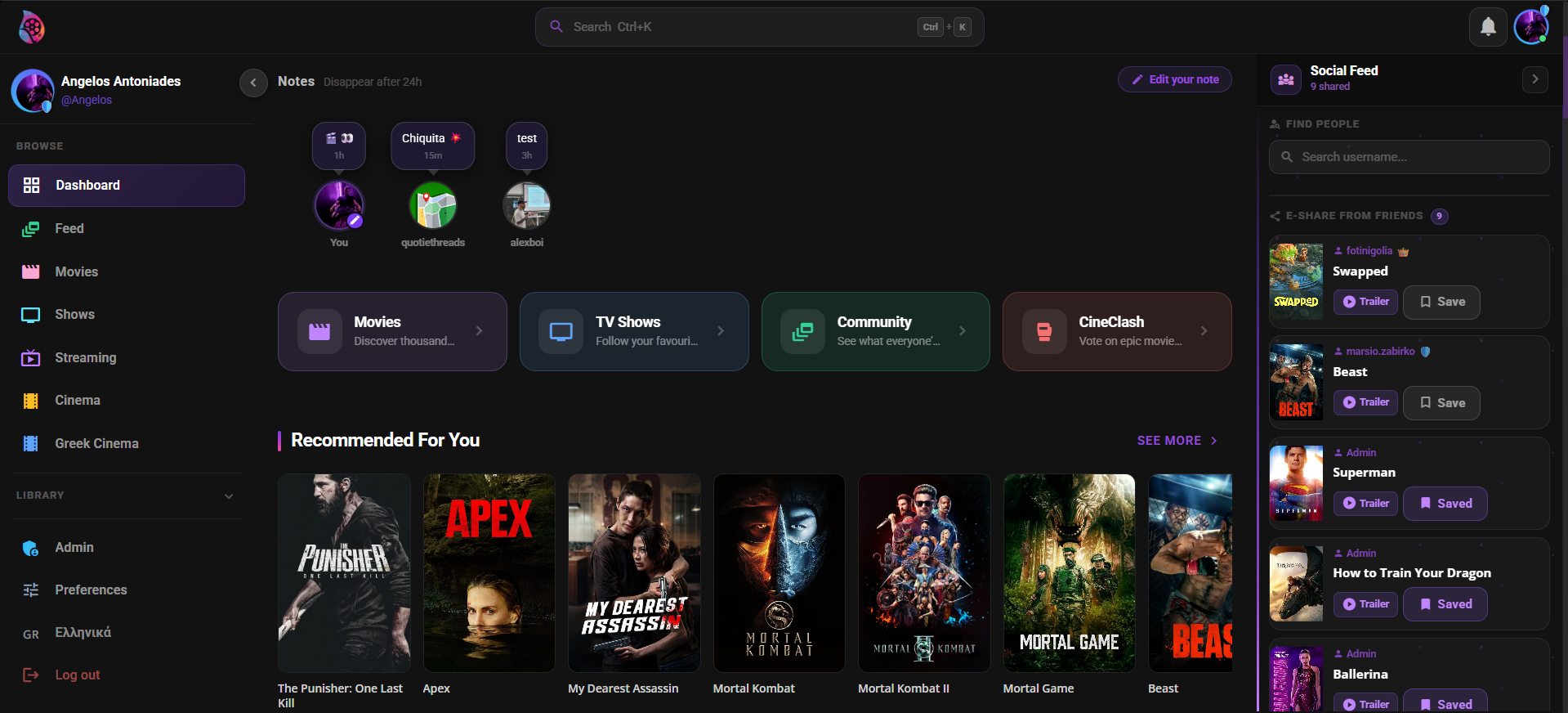1568x713 pixels.
Task: Open the Movies card chevron
Action: click(x=480, y=331)
